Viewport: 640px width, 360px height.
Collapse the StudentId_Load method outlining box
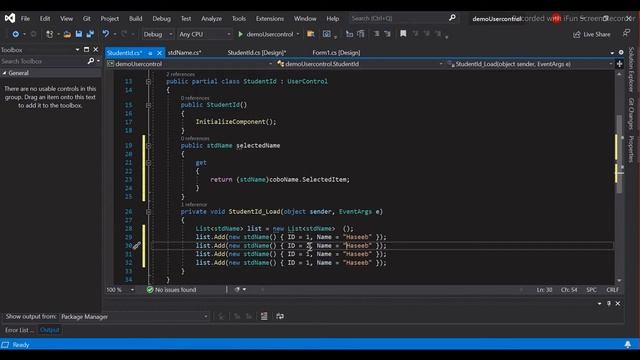(149, 212)
